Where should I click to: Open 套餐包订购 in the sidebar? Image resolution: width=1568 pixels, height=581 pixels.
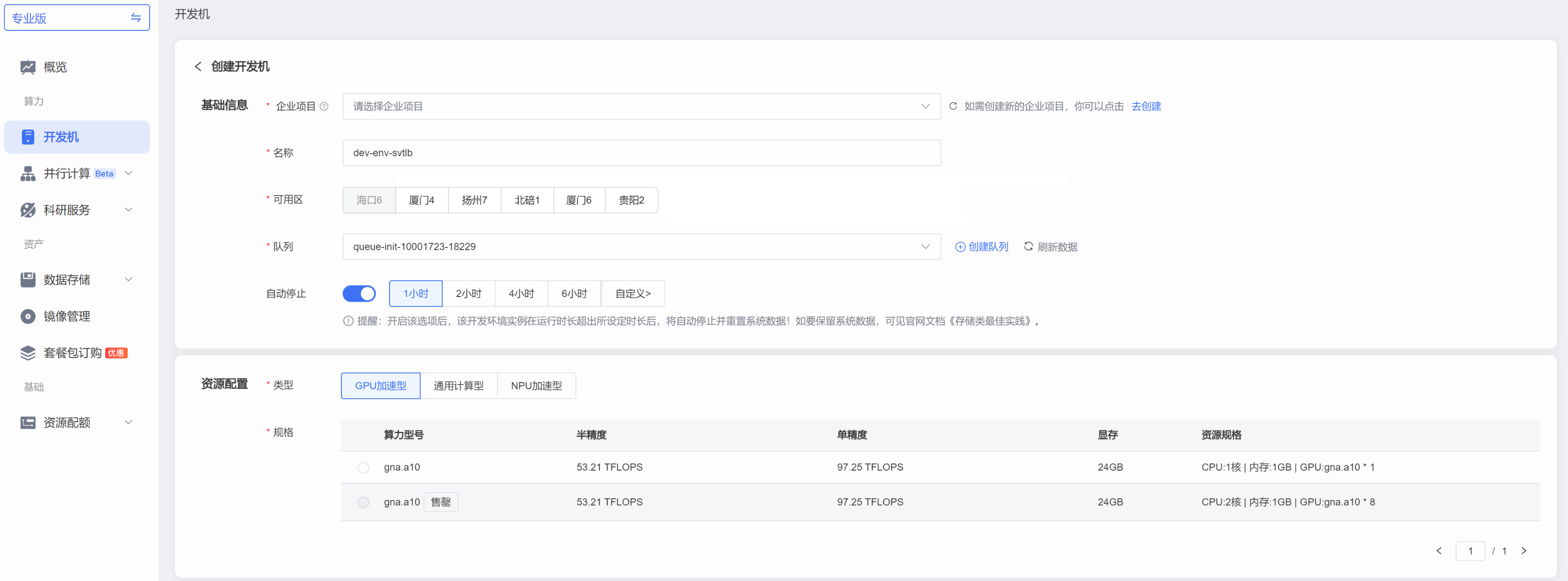(x=77, y=353)
